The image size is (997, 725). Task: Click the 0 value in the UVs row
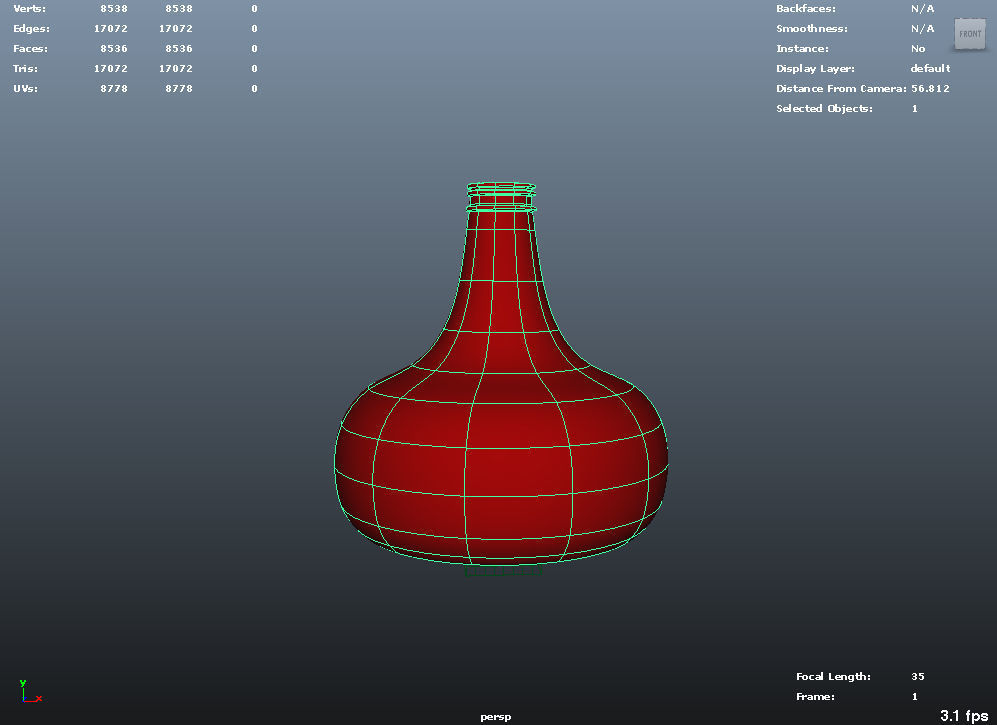point(254,88)
